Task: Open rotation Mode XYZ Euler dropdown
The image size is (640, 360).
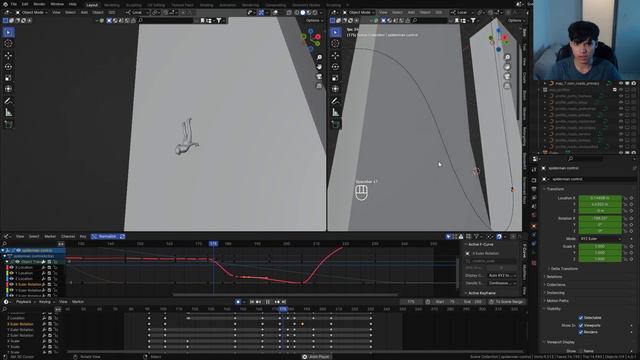Action: tap(600, 239)
